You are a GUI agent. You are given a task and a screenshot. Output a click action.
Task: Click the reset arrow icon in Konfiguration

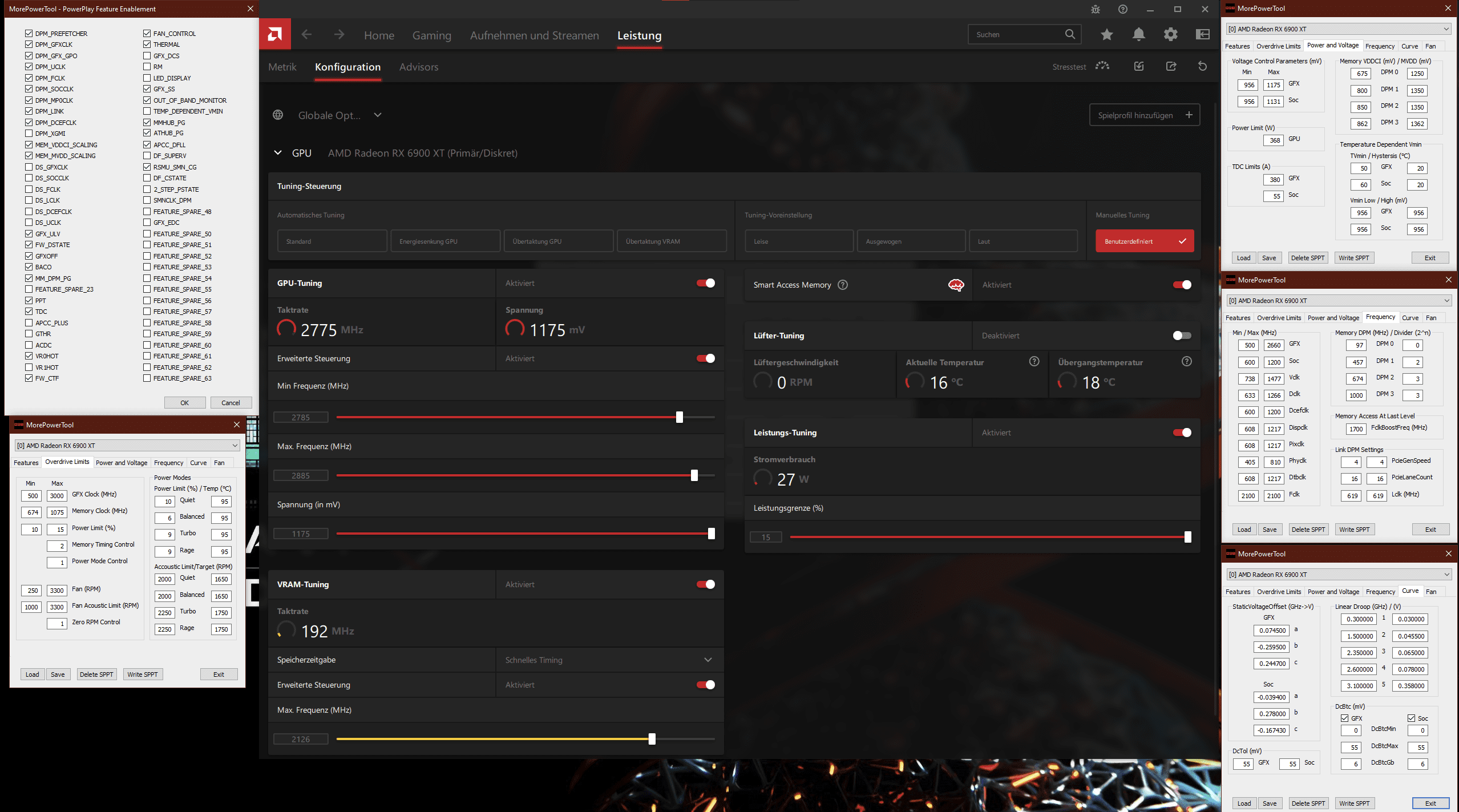(1202, 67)
